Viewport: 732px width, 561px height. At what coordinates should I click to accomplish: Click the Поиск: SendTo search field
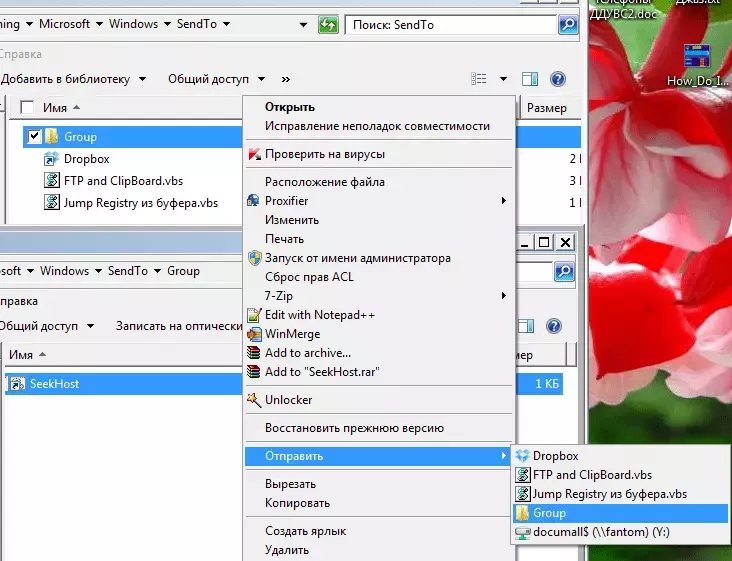tap(450, 24)
